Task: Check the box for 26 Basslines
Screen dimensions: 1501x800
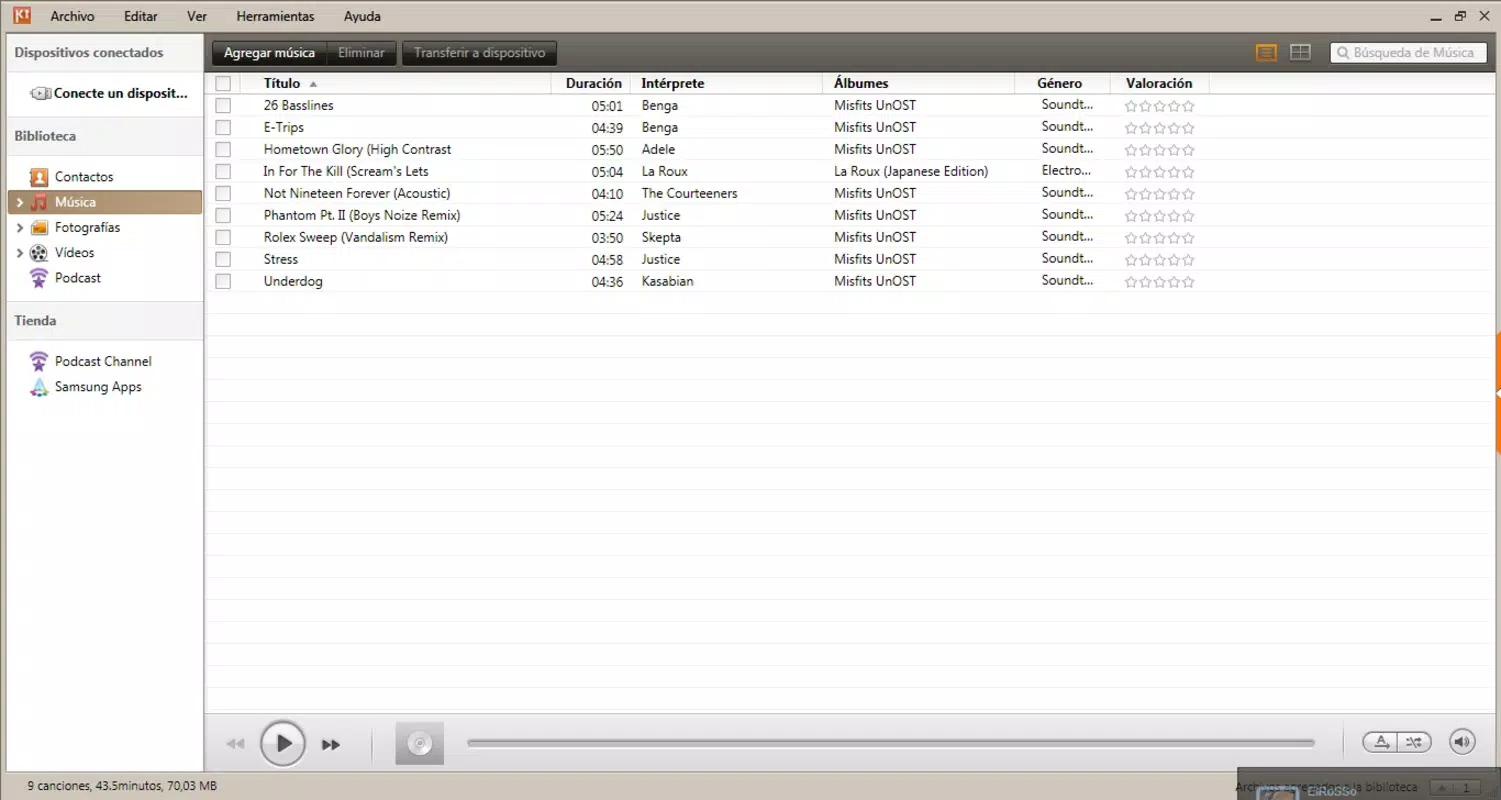Action: 223,106
